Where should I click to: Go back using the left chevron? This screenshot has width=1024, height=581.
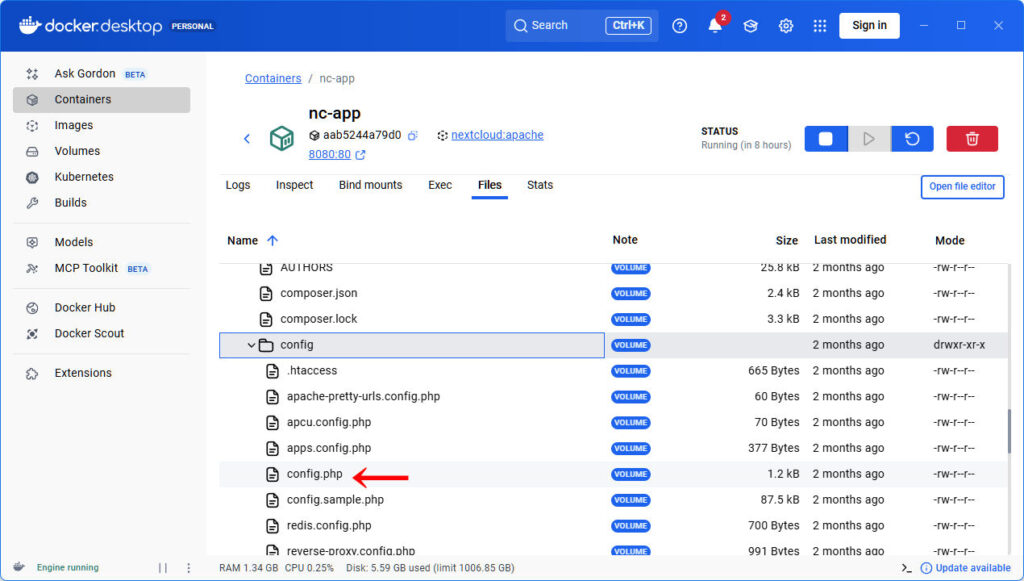point(247,139)
